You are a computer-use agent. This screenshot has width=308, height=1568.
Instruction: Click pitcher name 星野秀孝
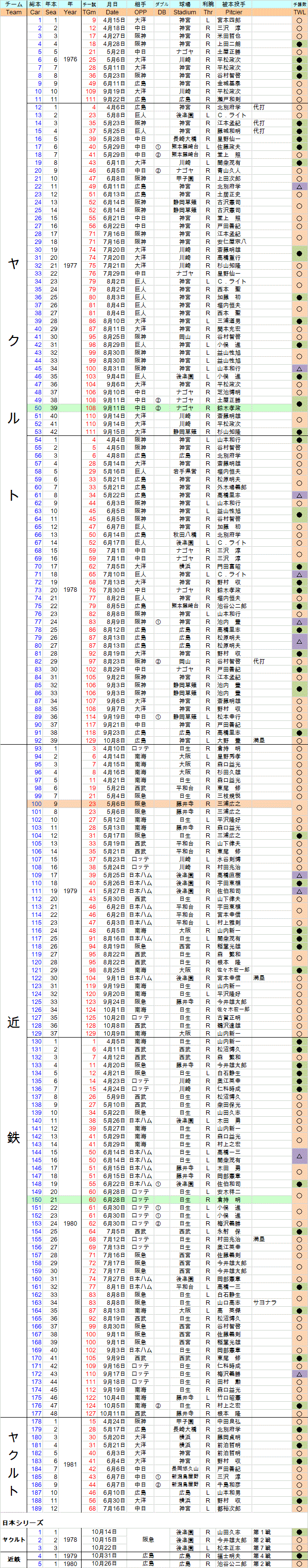(229, 756)
